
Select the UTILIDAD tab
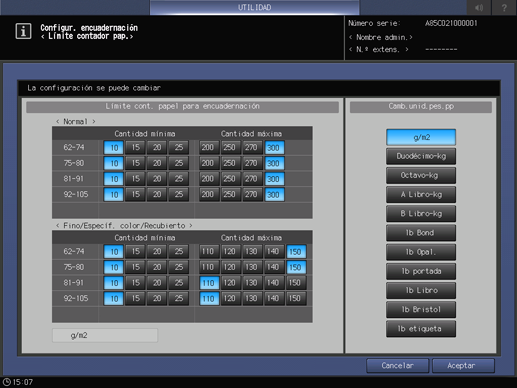254,7
